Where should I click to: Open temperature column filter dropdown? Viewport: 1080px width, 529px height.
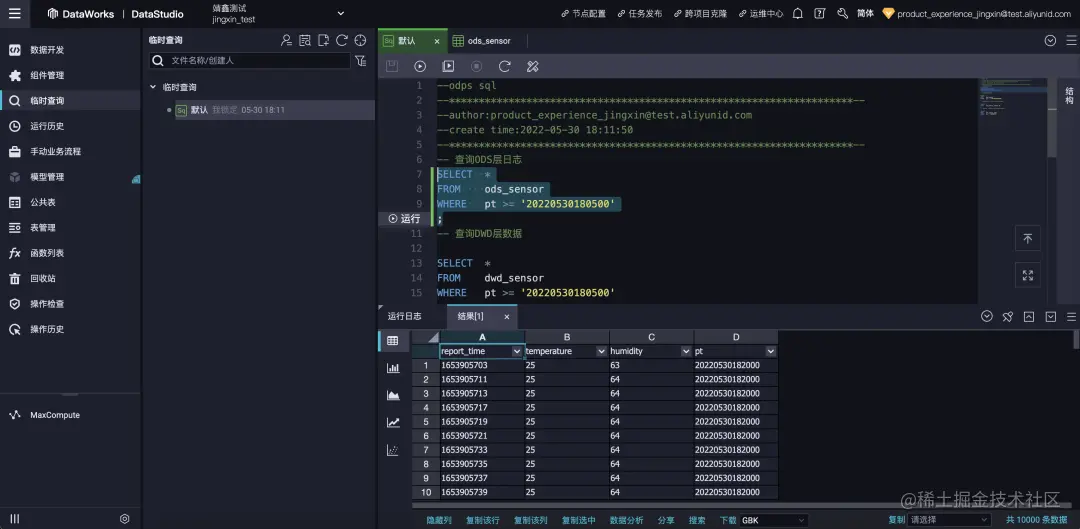pyautogui.click(x=602, y=351)
